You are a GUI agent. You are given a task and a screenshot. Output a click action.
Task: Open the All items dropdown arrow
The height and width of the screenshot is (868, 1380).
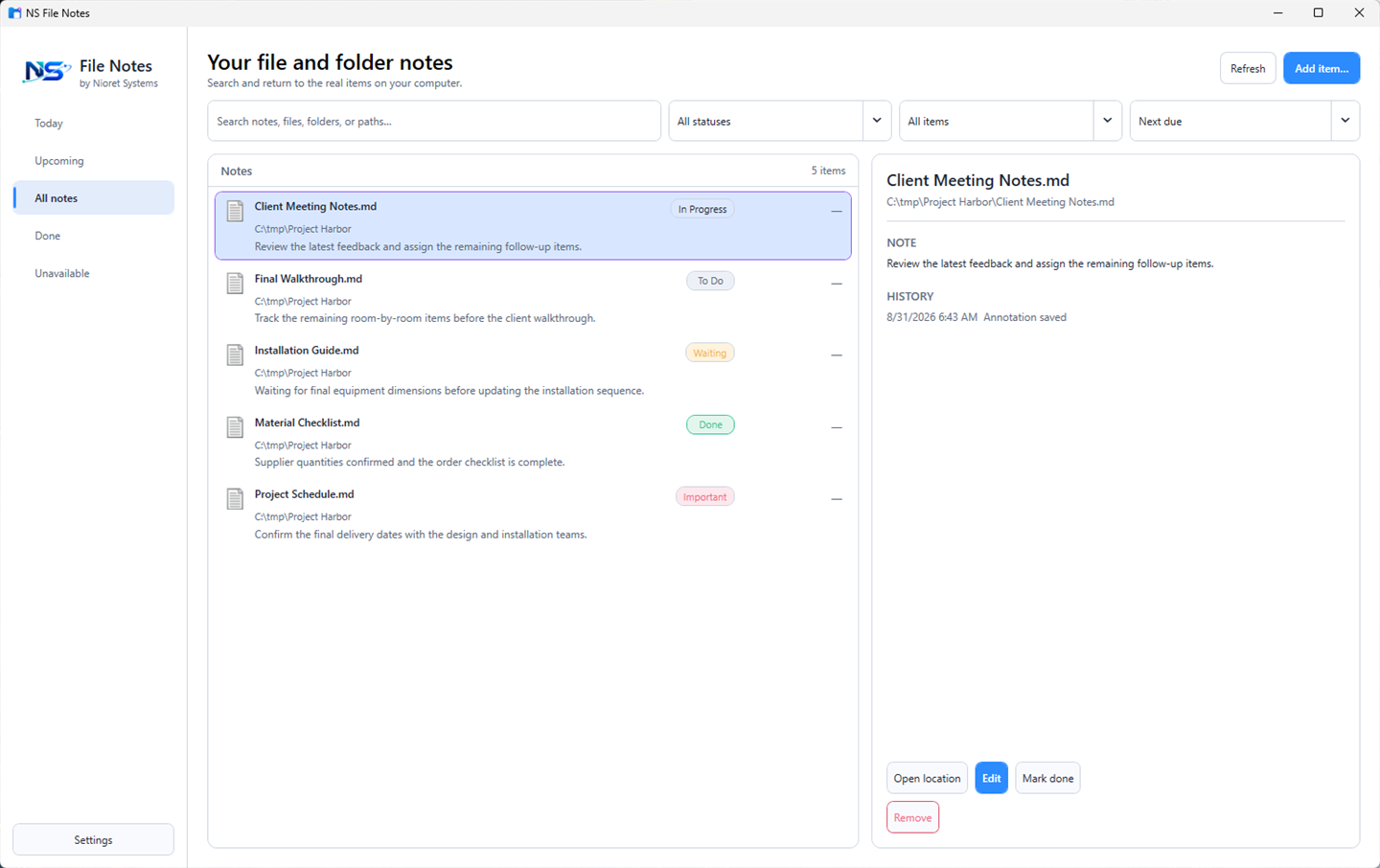coord(1108,121)
